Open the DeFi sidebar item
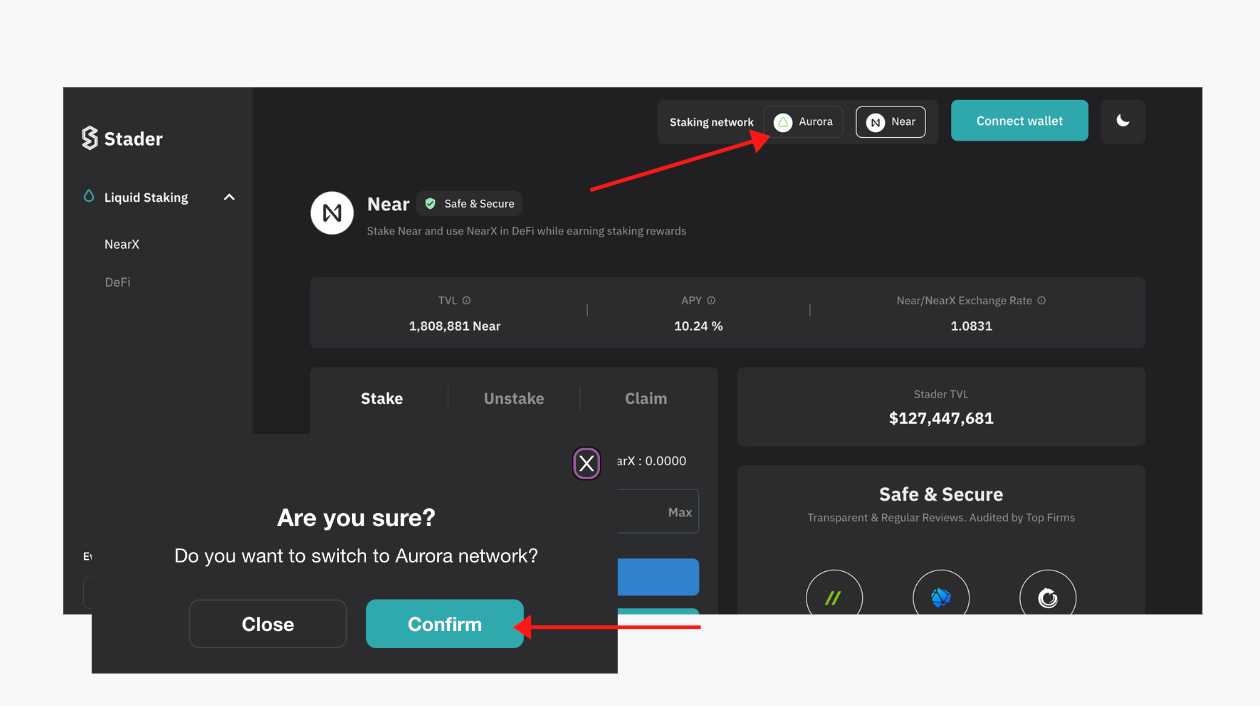The width and height of the screenshot is (1260, 706). coord(118,282)
